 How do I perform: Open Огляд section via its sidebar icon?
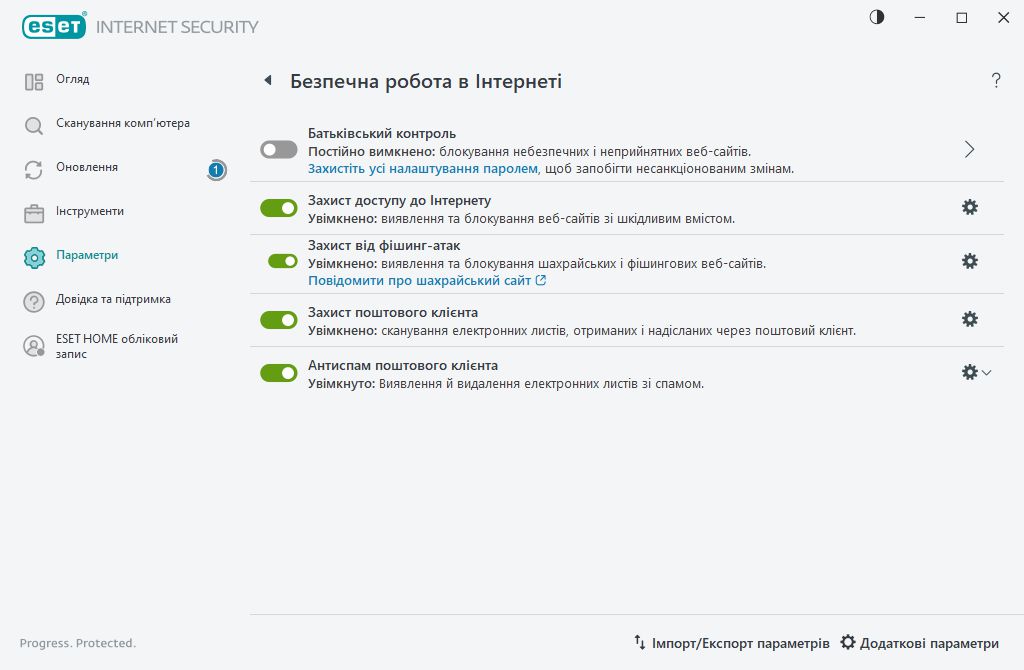(32, 80)
